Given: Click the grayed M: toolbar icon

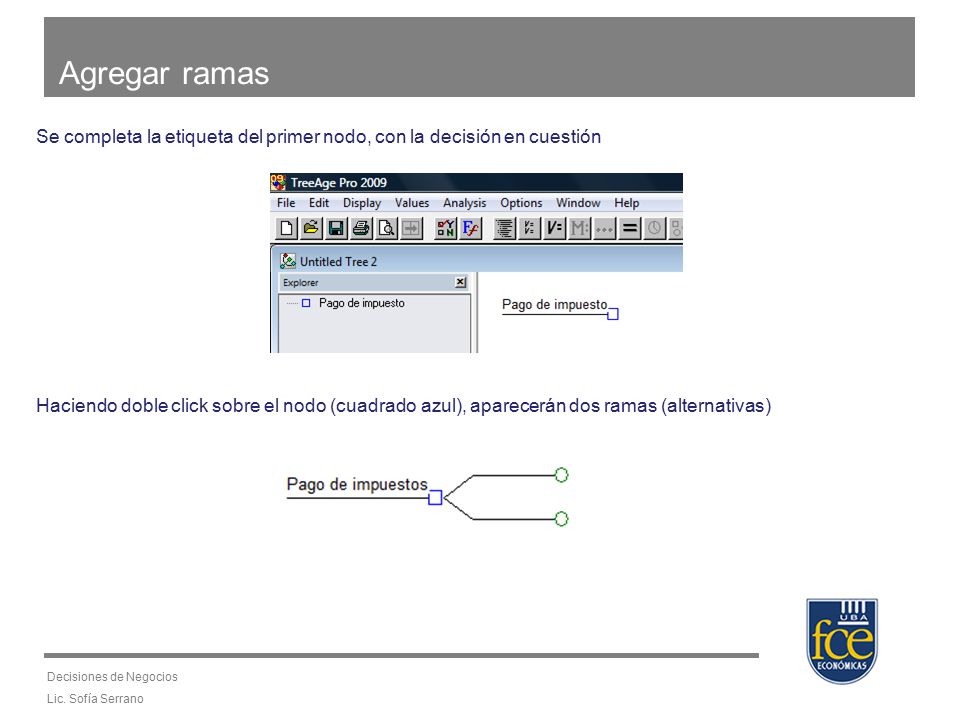Looking at the screenshot, I should pos(579,228).
